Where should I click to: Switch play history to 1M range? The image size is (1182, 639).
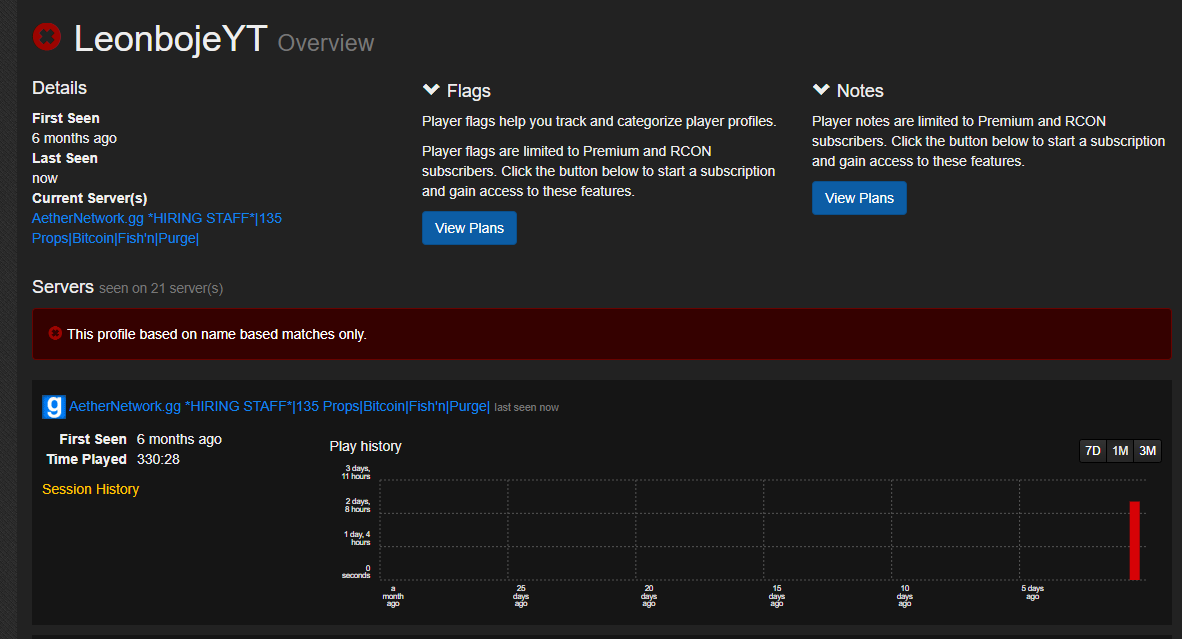[1120, 451]
